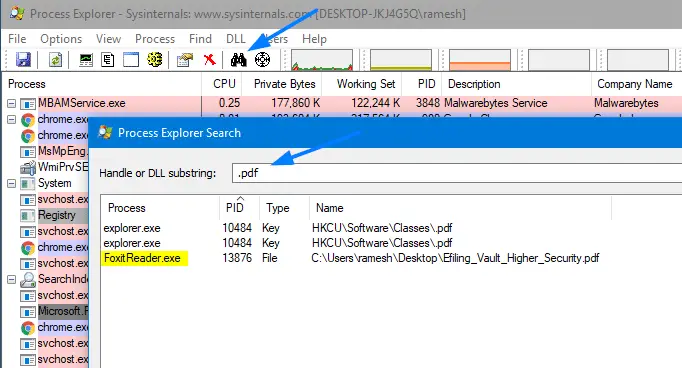Sort by Company Name column header
Image resolution: width=682 pixels, height=368 pixels.
[636, 84]
